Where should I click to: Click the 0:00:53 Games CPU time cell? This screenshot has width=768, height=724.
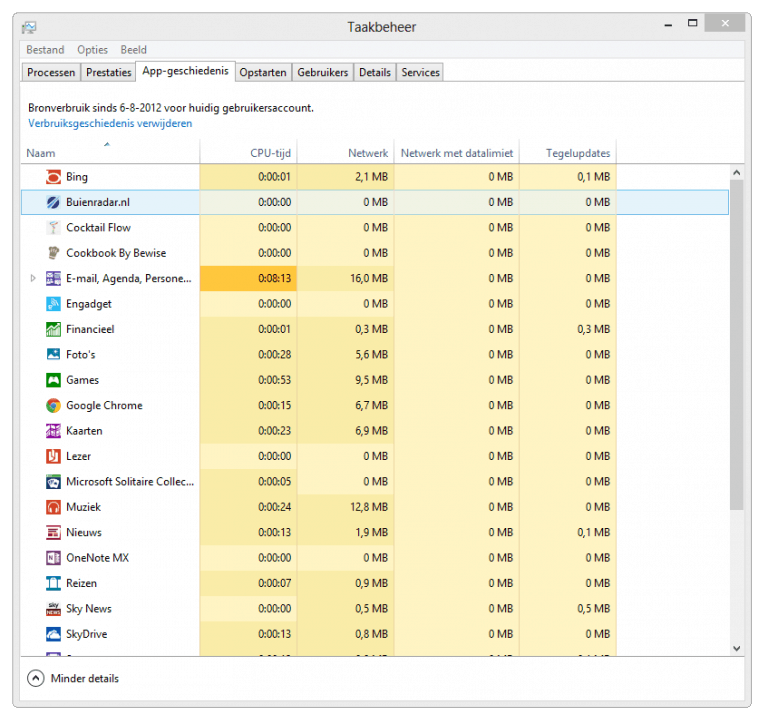point(248,380)
